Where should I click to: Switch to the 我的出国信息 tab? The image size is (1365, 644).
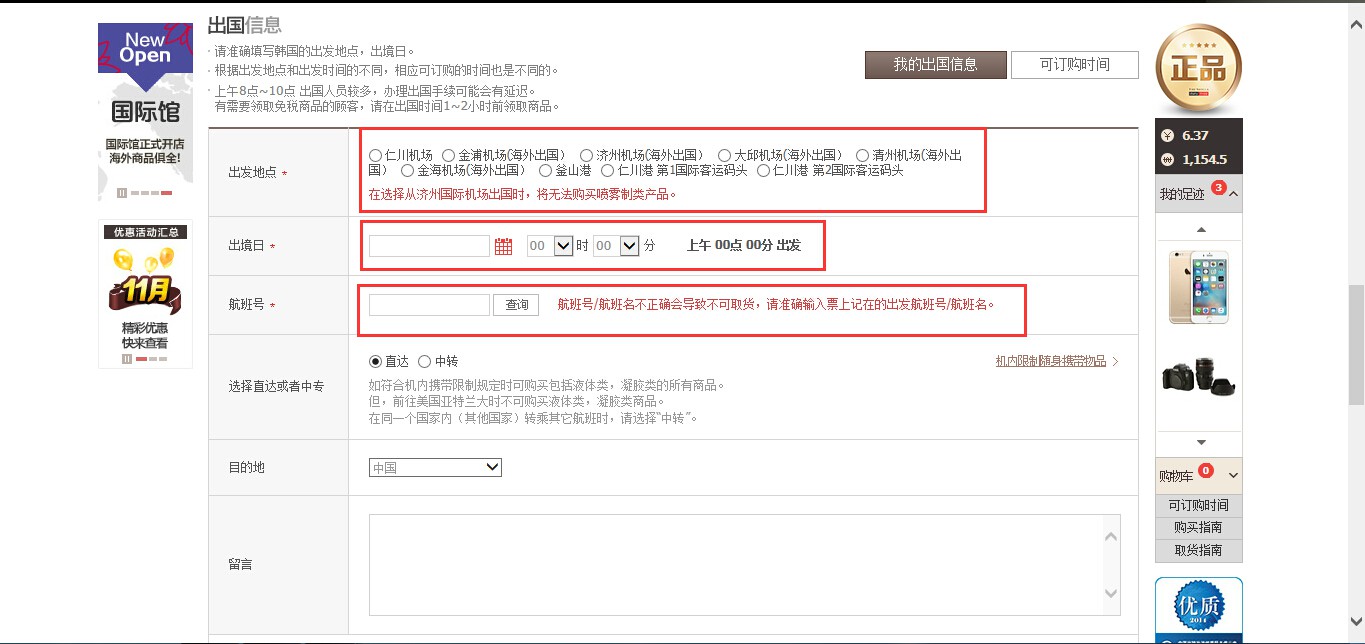(x=934, y=64)
